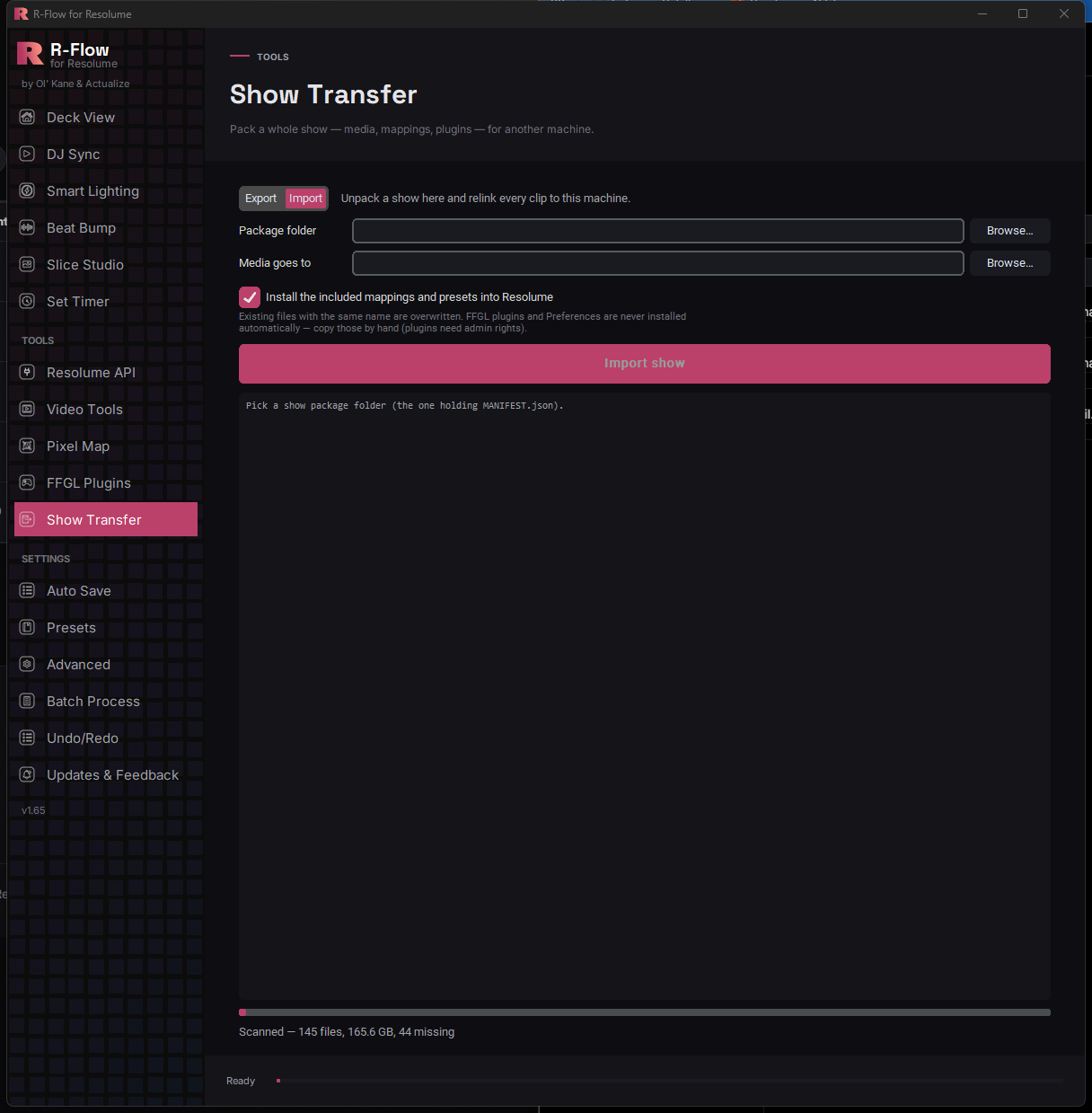Browse for the Package folder
This screenshot has width=1092, height=1113.
tap(1010, 231)
